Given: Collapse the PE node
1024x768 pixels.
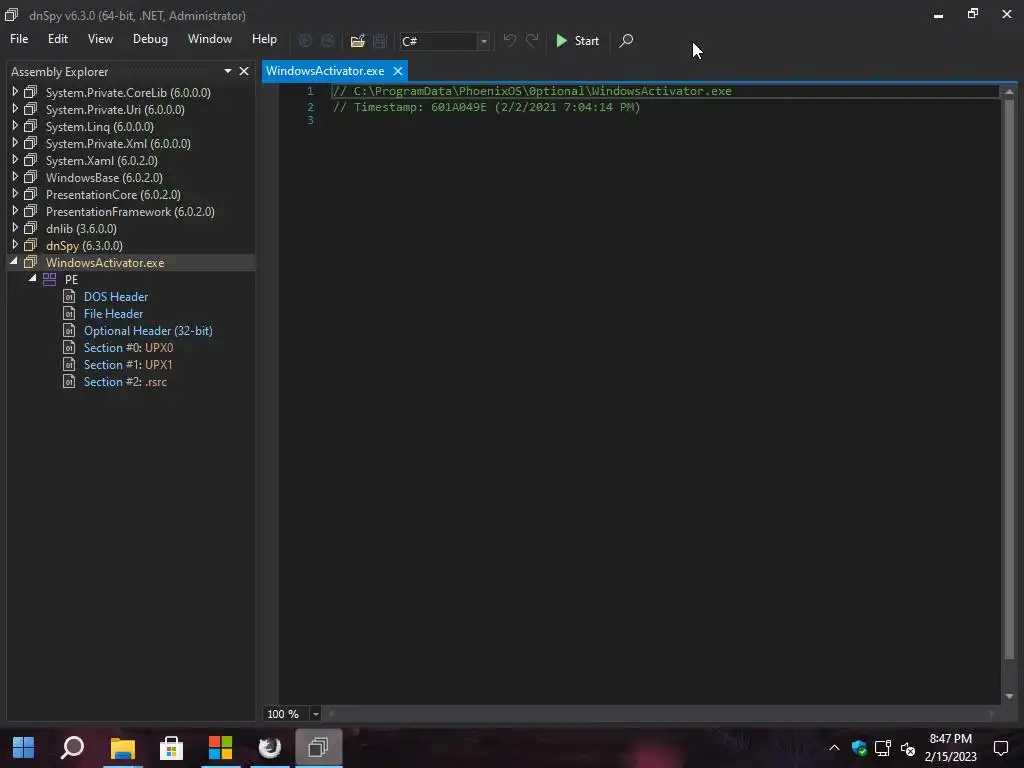Looking at the screenshot, I should click(x=32, y=279).
